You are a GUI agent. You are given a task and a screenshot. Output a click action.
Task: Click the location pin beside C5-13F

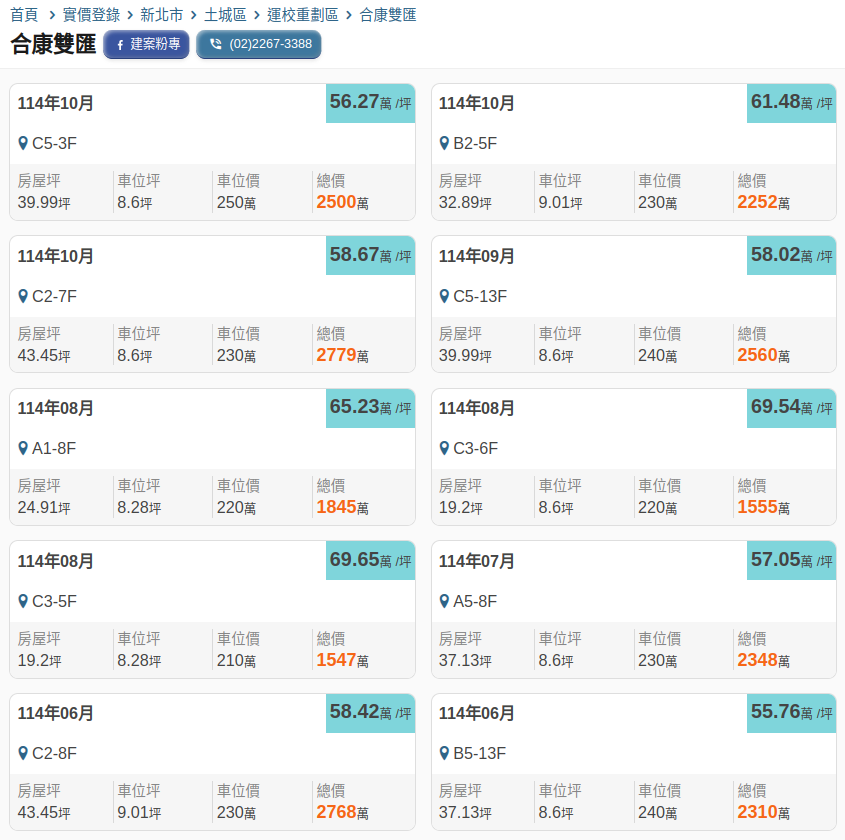[444, 296]
